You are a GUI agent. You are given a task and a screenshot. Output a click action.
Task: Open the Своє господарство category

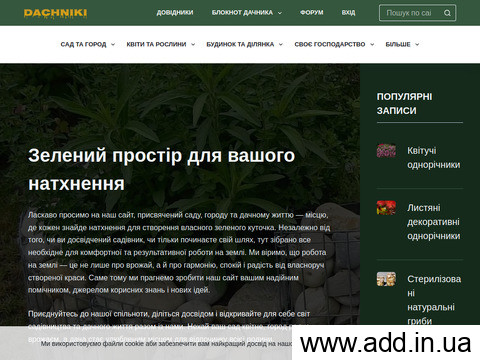tap(330, 44)
